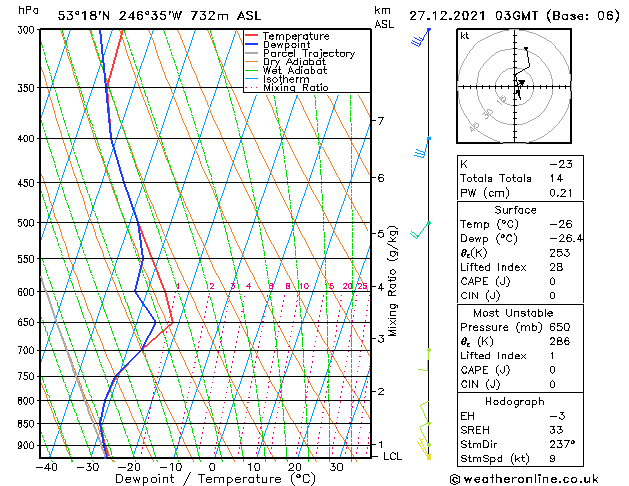Click the LCL marker on the altitude axis
This screenshot has width=629, height=486.
pyautogui.click(x=393, y=456)
